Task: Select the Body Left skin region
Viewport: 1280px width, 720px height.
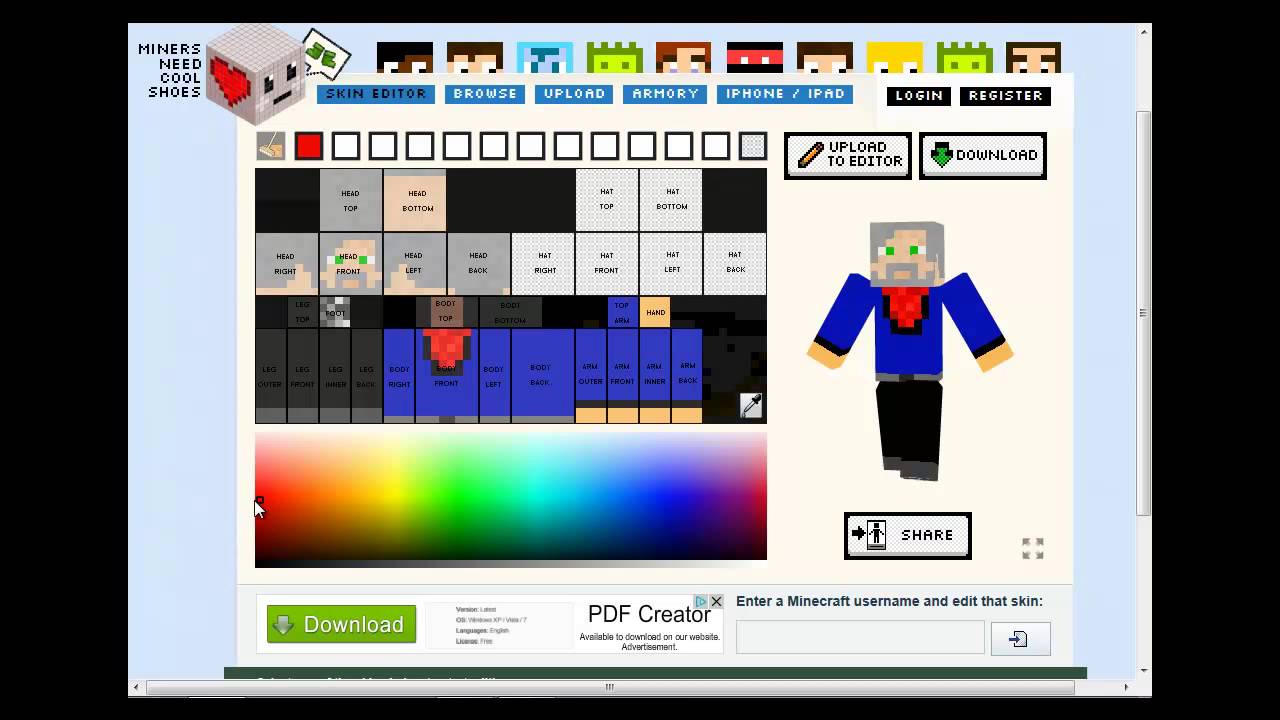Action: pyautogui.click(x=495, y=376)
